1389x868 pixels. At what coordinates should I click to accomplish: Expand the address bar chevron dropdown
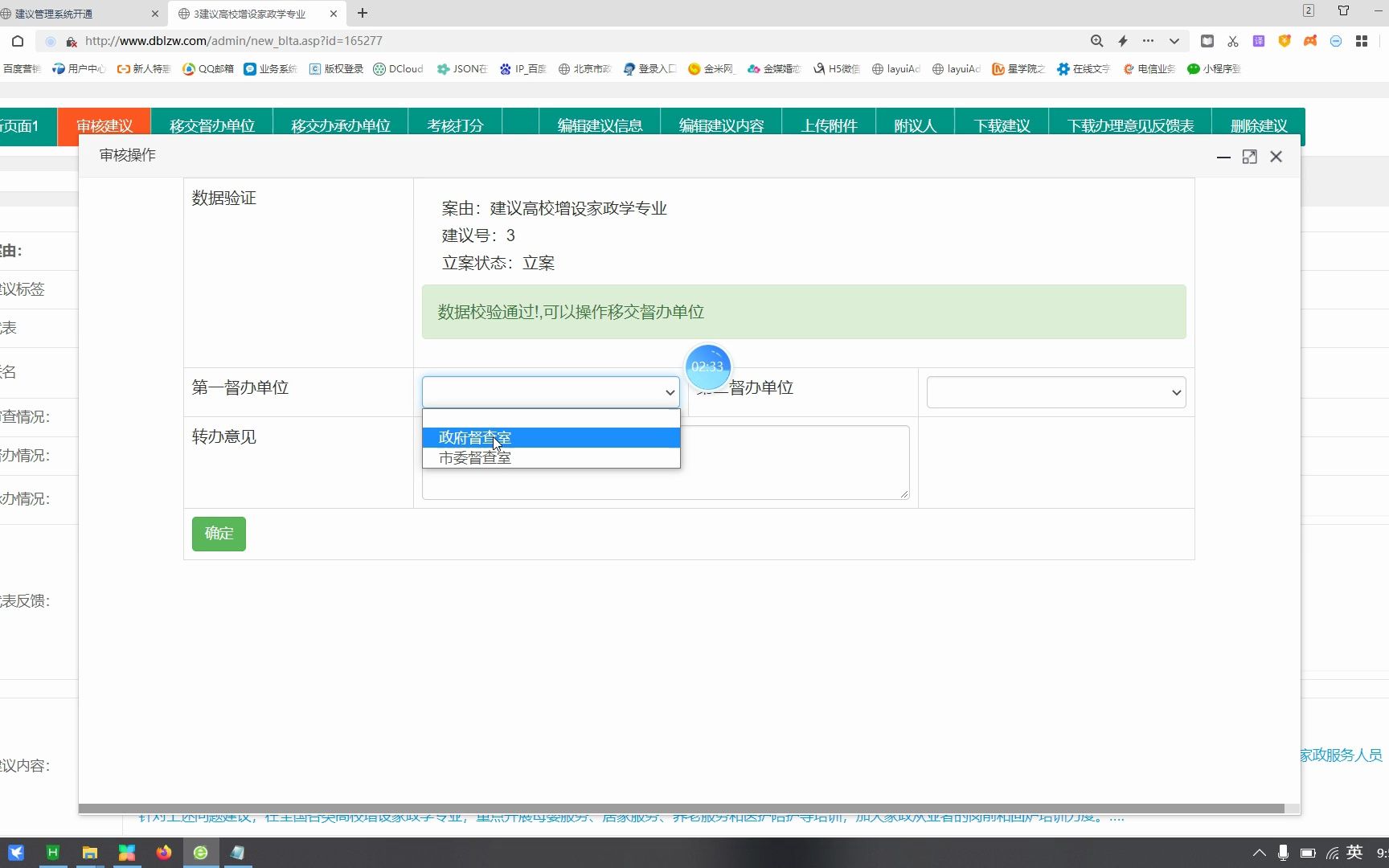click(x=1174, y=41)
